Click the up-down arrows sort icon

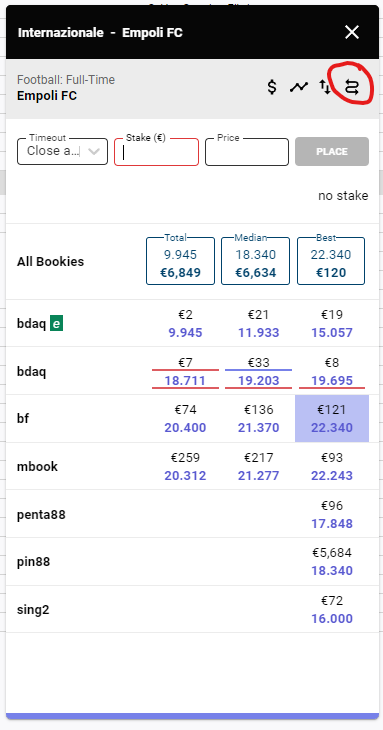point(325,87)
